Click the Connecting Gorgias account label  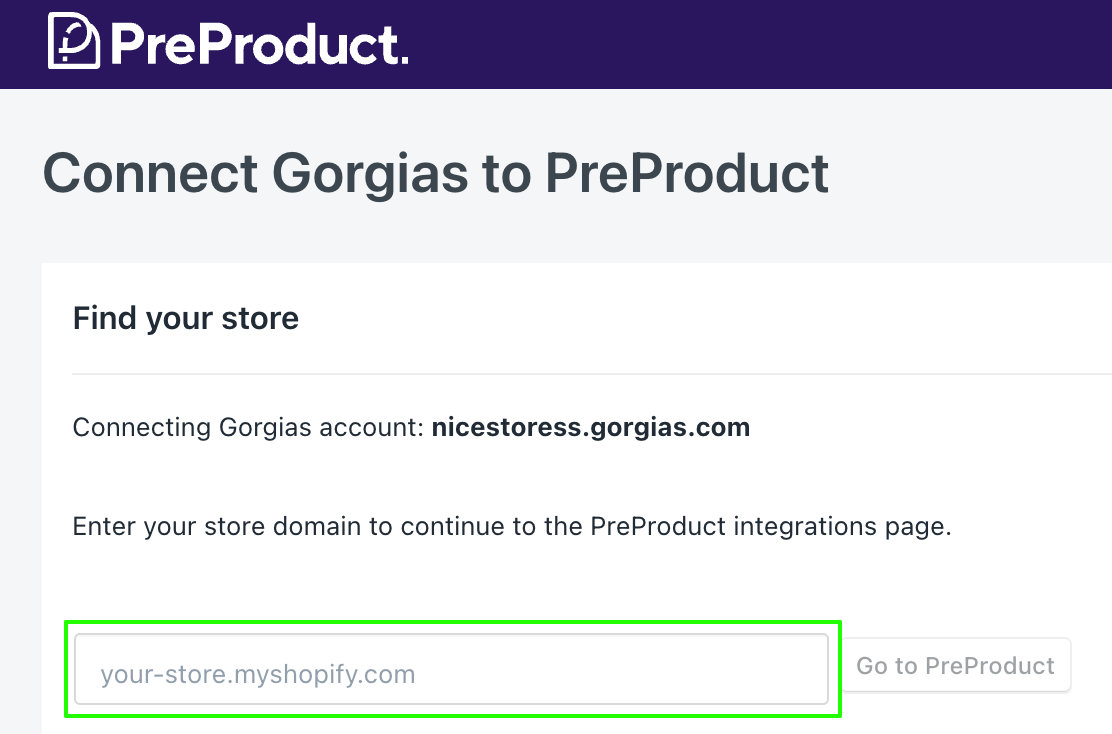(x=248, y=429)
